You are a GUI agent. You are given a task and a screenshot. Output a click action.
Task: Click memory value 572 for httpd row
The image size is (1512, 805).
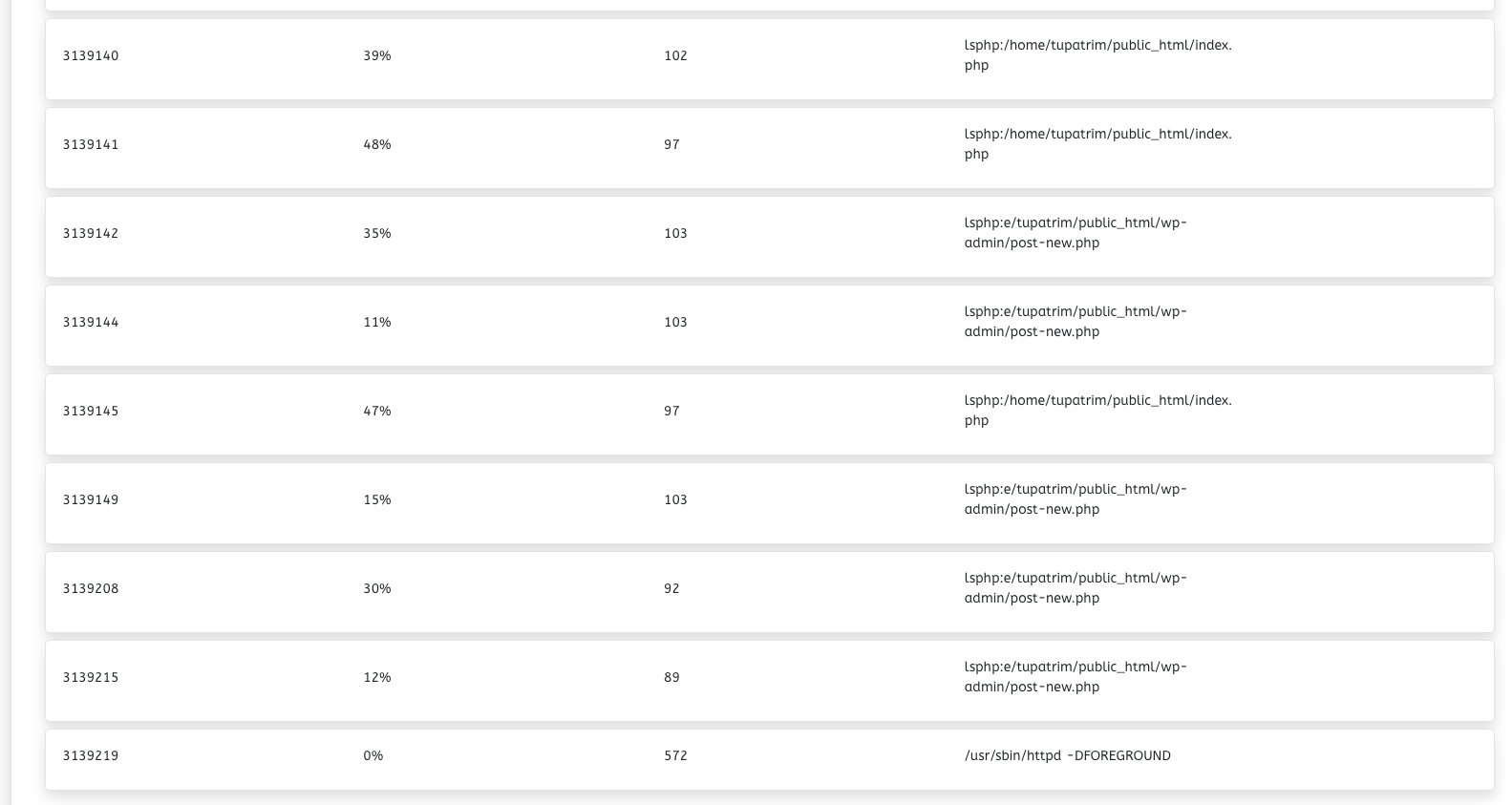(x=675, y=755)
